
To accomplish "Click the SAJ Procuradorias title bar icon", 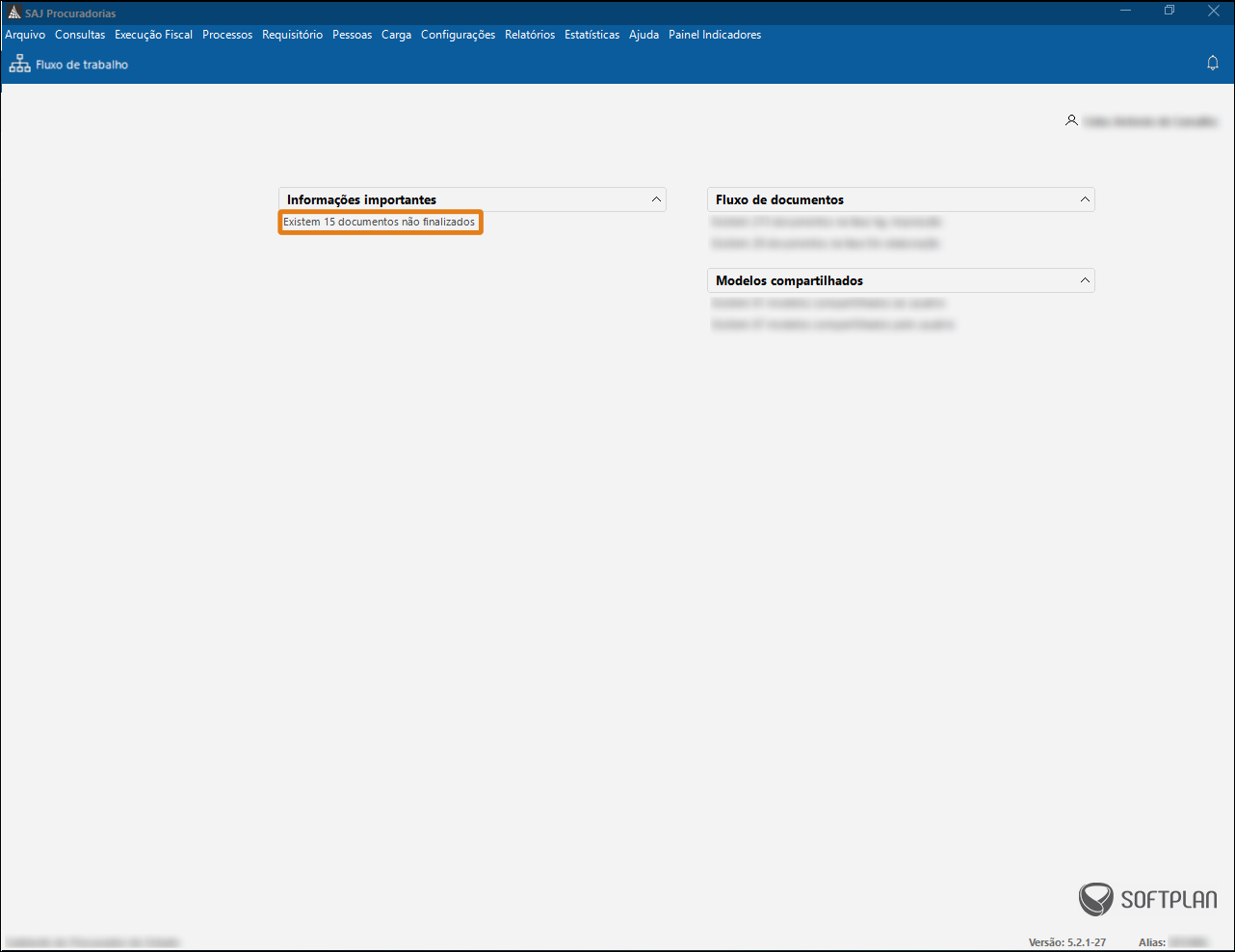I will tap(13, 13).
